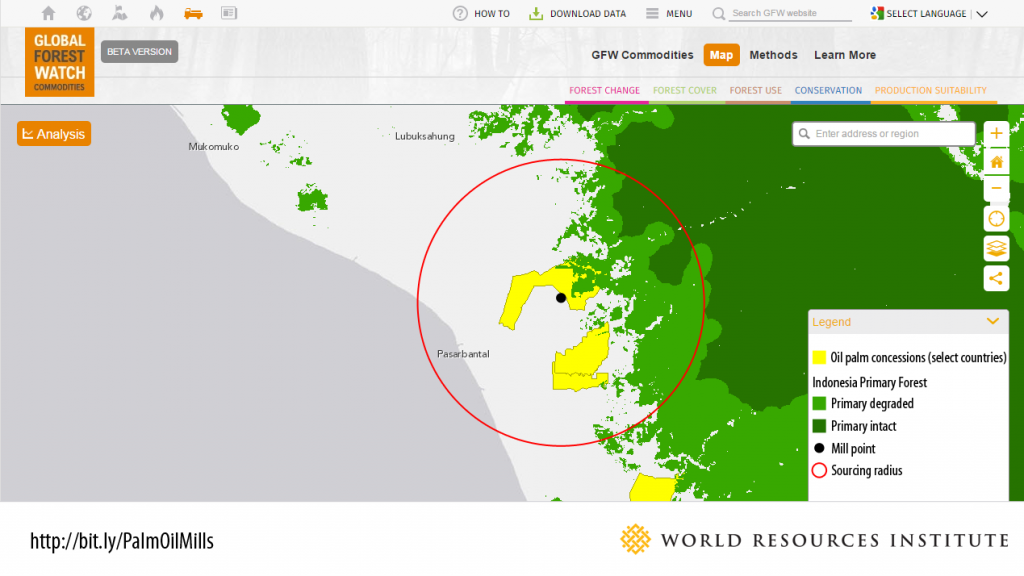Viewport: 1024px width, 576px height.
Task: Open the Forest Change tab
Action: tap(604, 91)
